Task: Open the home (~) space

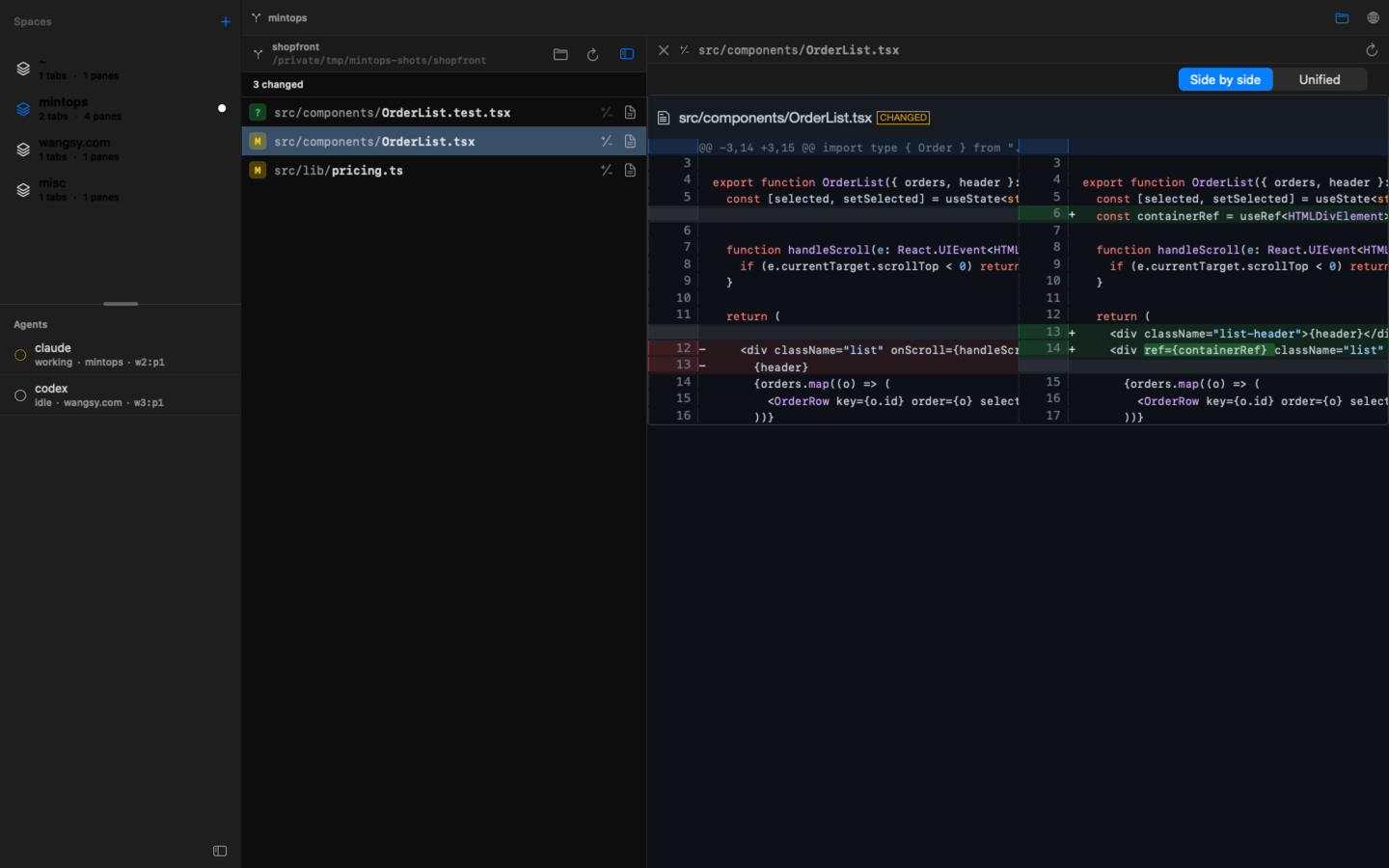Action: pyautogui.click(x=121, y=68)
